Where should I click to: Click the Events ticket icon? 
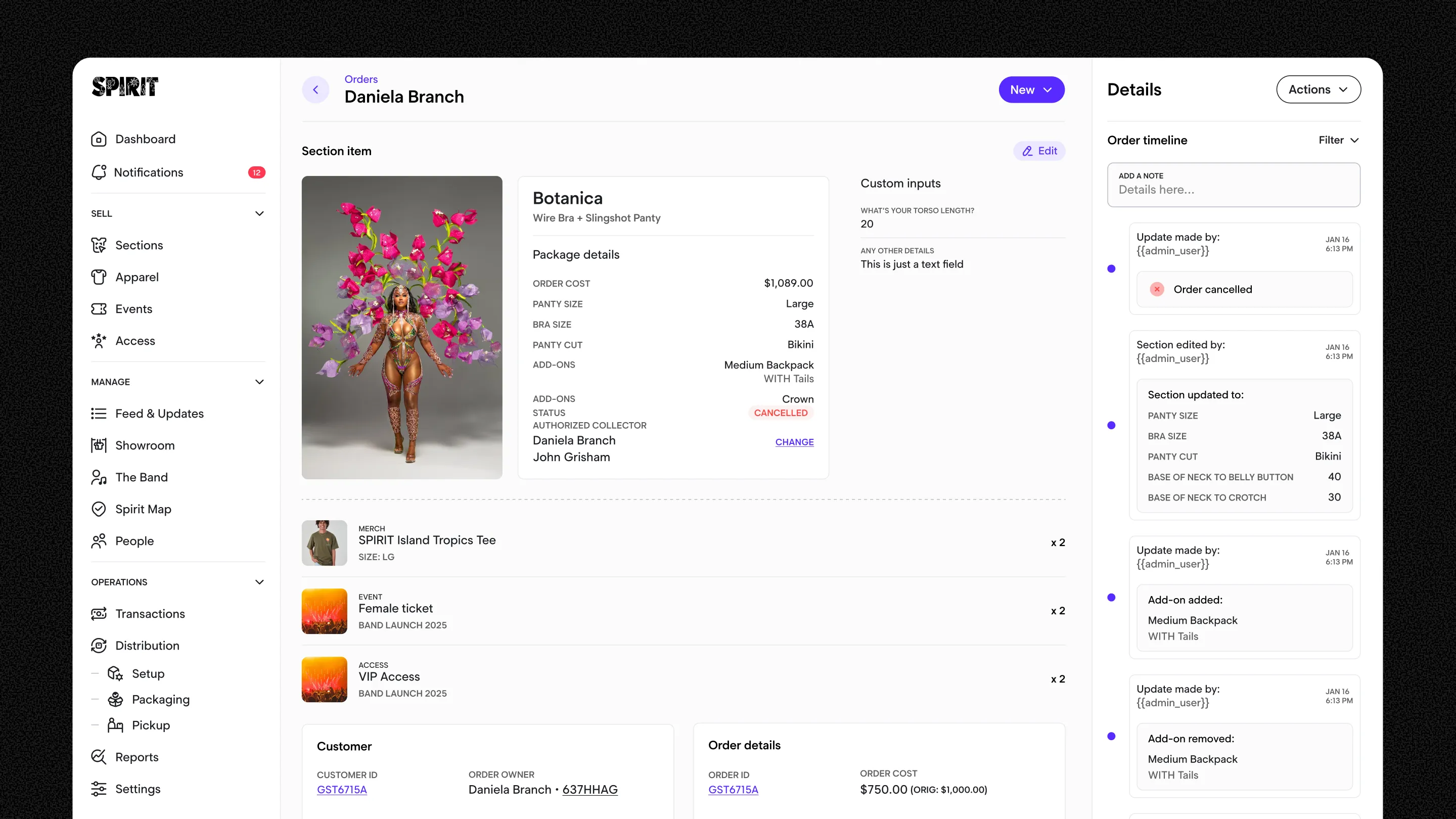tap(99, 309)
